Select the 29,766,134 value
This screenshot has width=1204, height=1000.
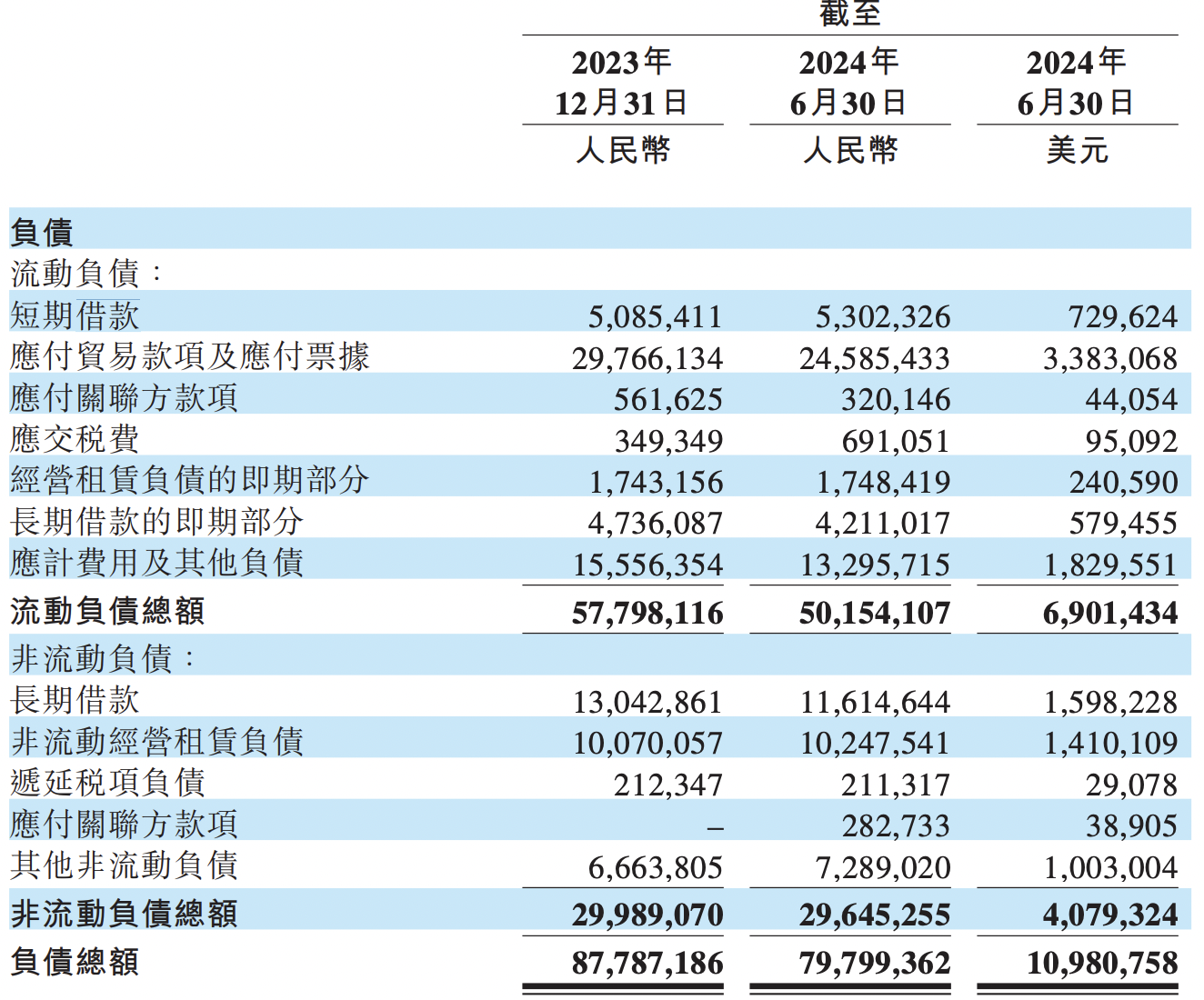click(x=647, y=359)
